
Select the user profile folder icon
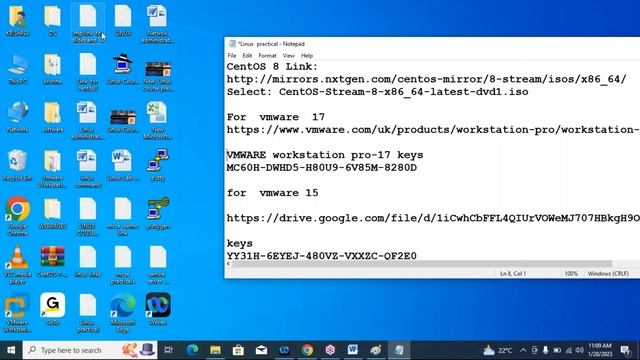point(18,21)
